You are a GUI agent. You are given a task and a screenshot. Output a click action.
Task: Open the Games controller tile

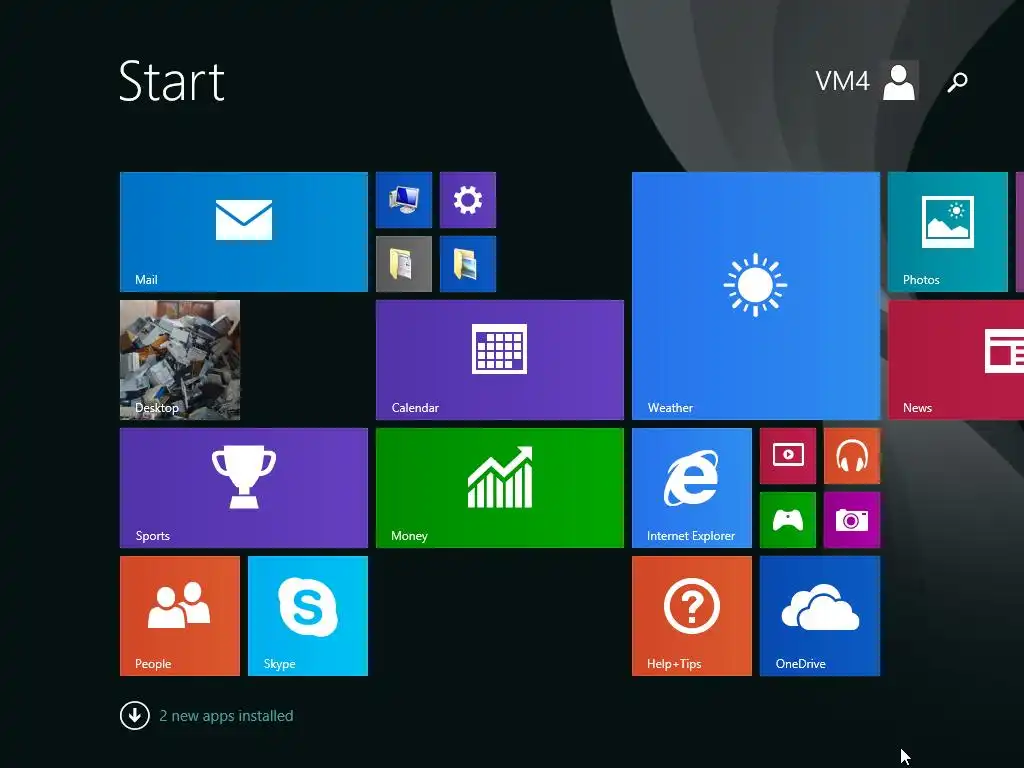[788, 520]
